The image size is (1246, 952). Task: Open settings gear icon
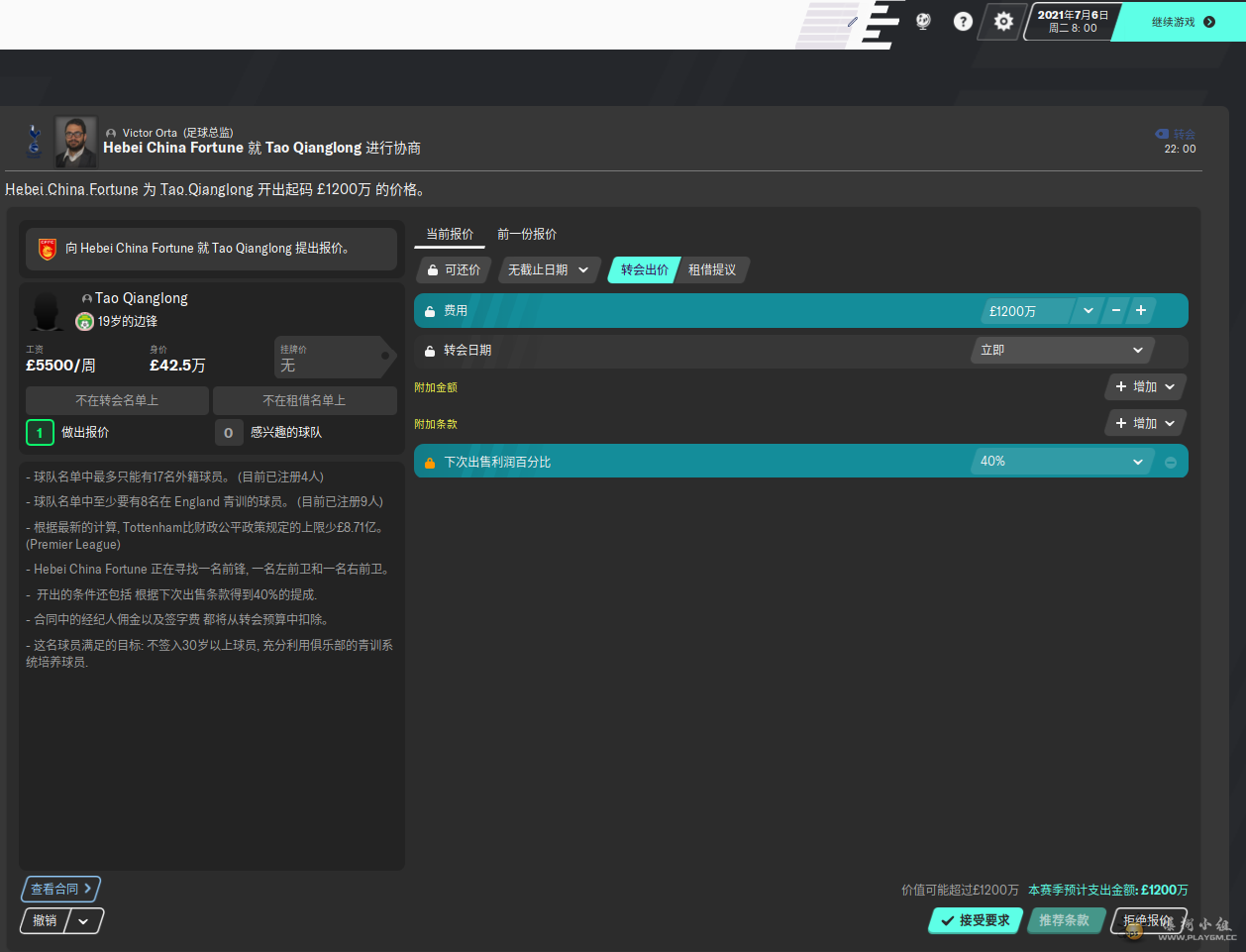point(1003,21)
